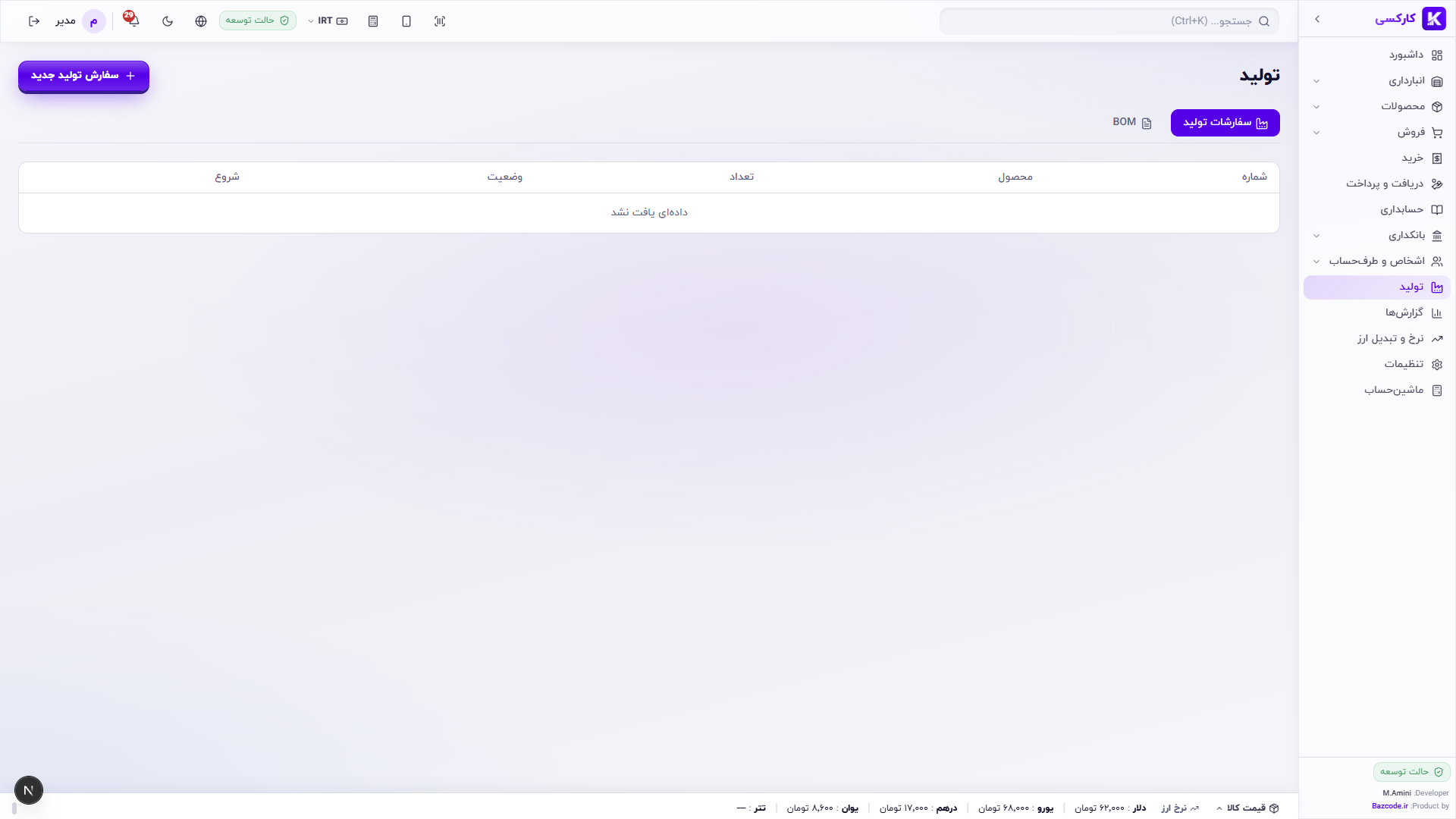Switch to the سفارشات تولید tab
The width and height of the screenshot is (1456, 819).
(x=1225, y=123)
